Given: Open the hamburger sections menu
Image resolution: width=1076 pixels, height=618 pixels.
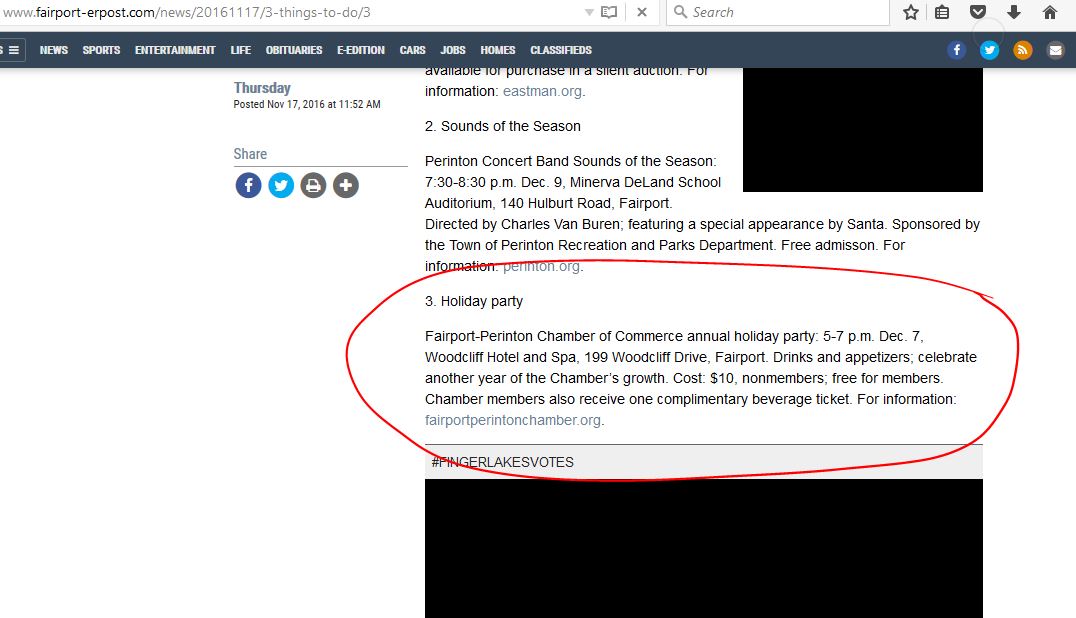Looking at the screenshot, I should (x=13, y=50).
